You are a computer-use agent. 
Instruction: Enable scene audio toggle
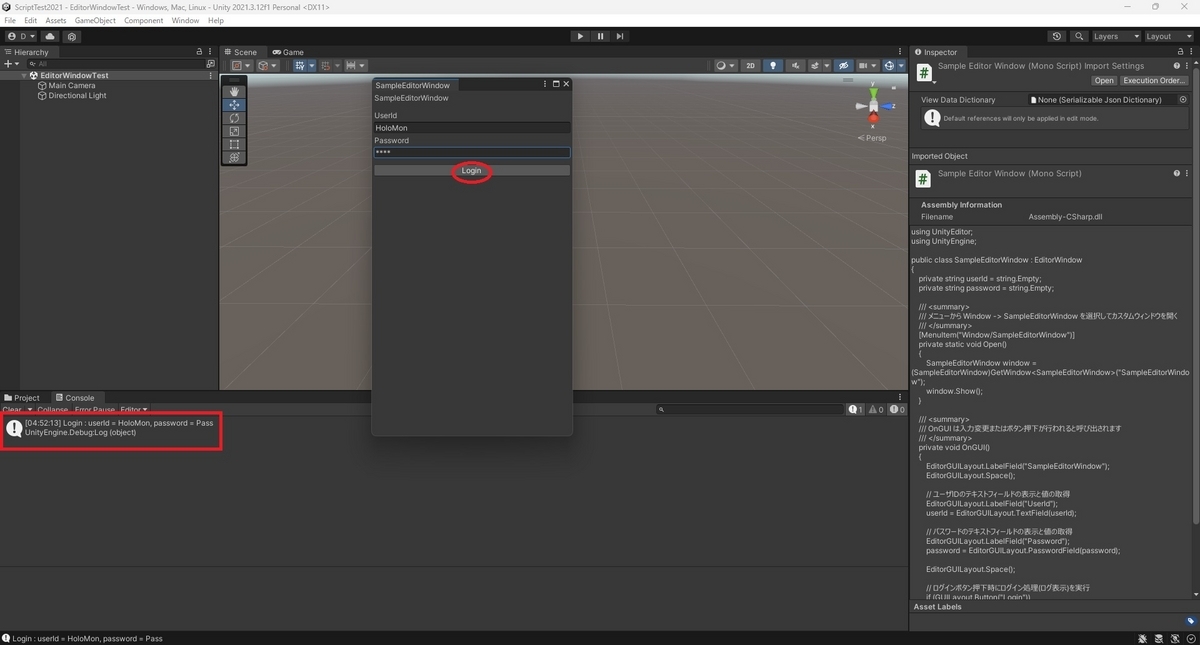pos(797,65)
